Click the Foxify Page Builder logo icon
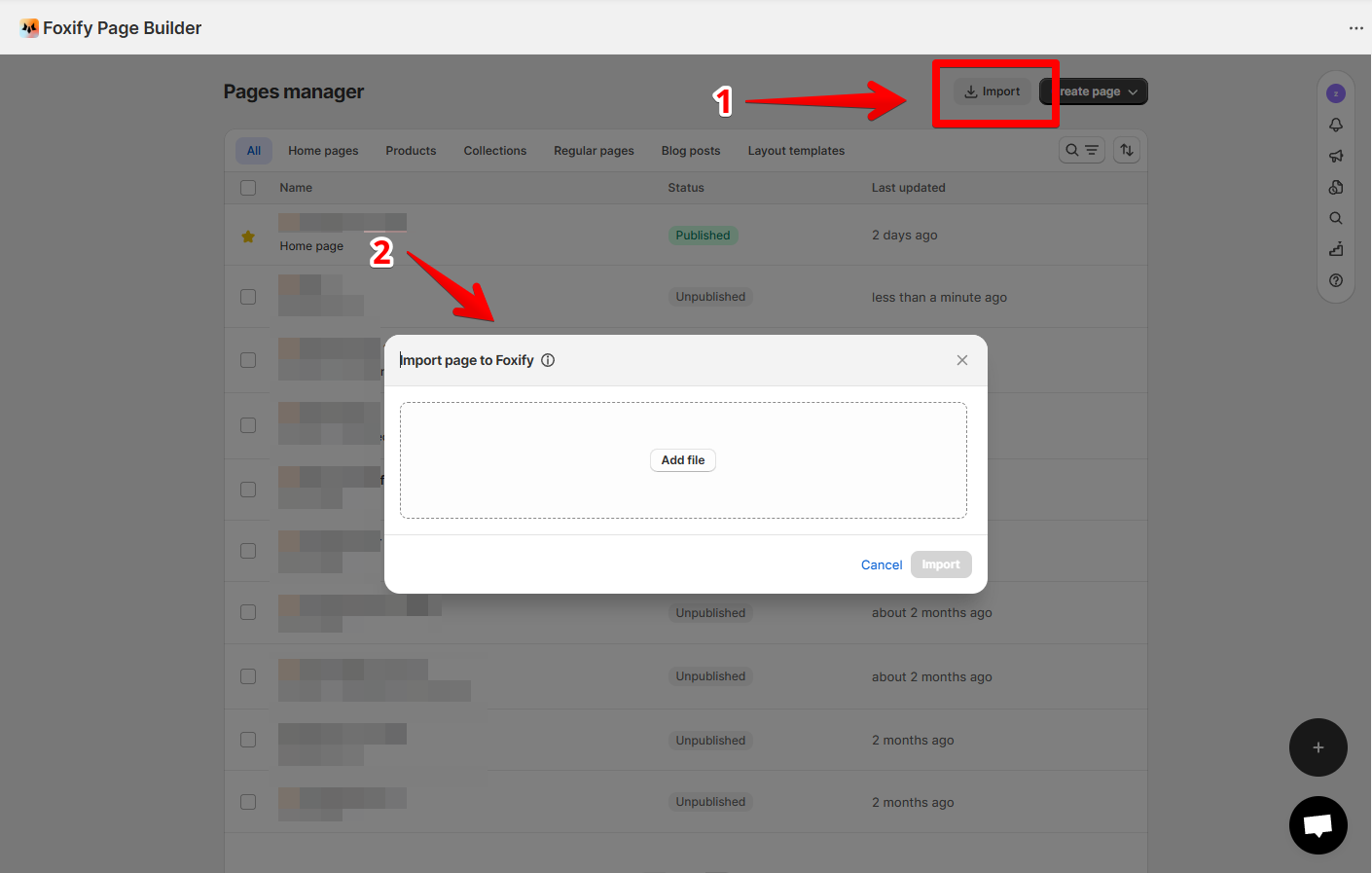Image resolution: width=1372 pixels, height=873 pixels. pos(29,28)
